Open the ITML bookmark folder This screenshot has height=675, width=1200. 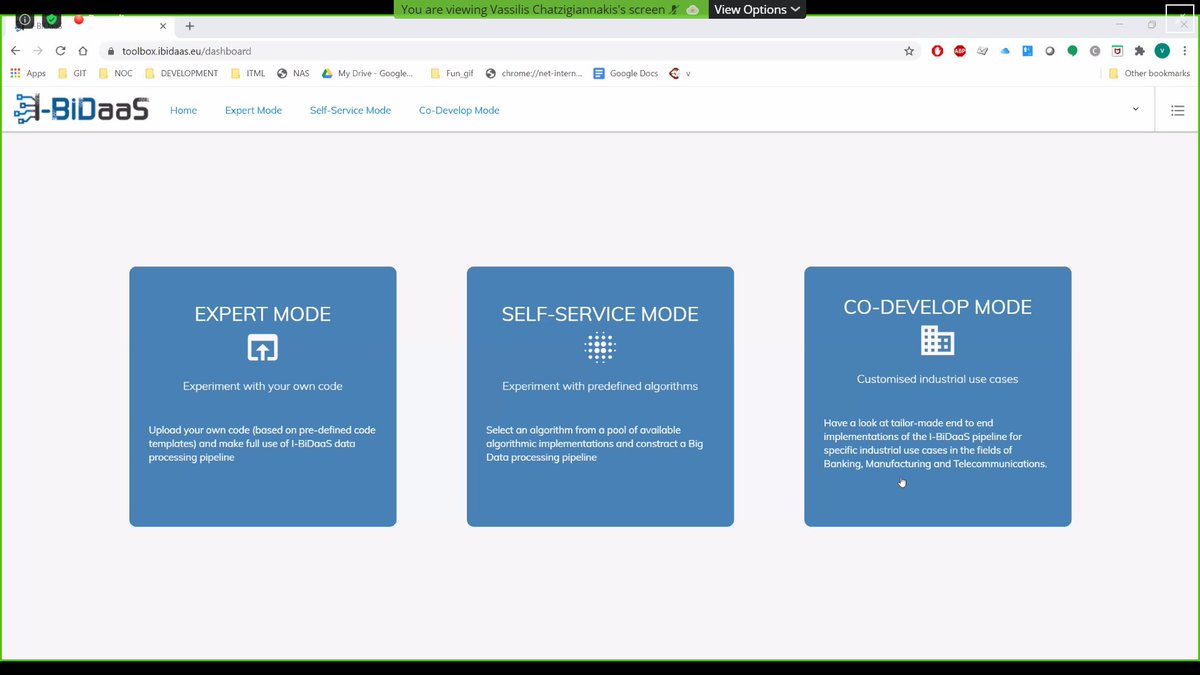248,73
